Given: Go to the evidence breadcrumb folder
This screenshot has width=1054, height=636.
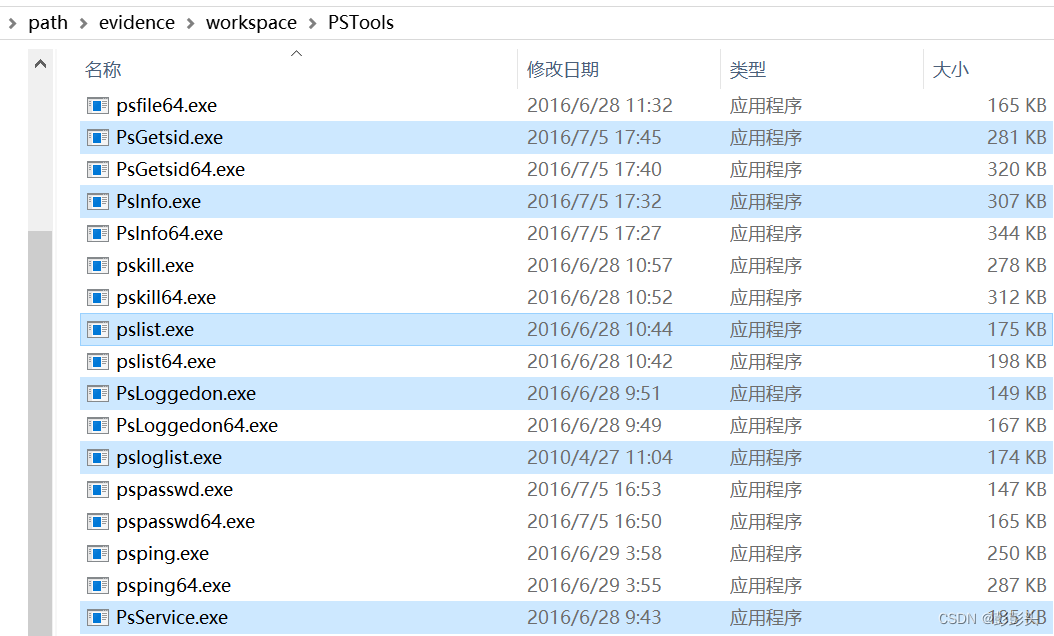Looking at the screenshot, I should tap(136, 23).
